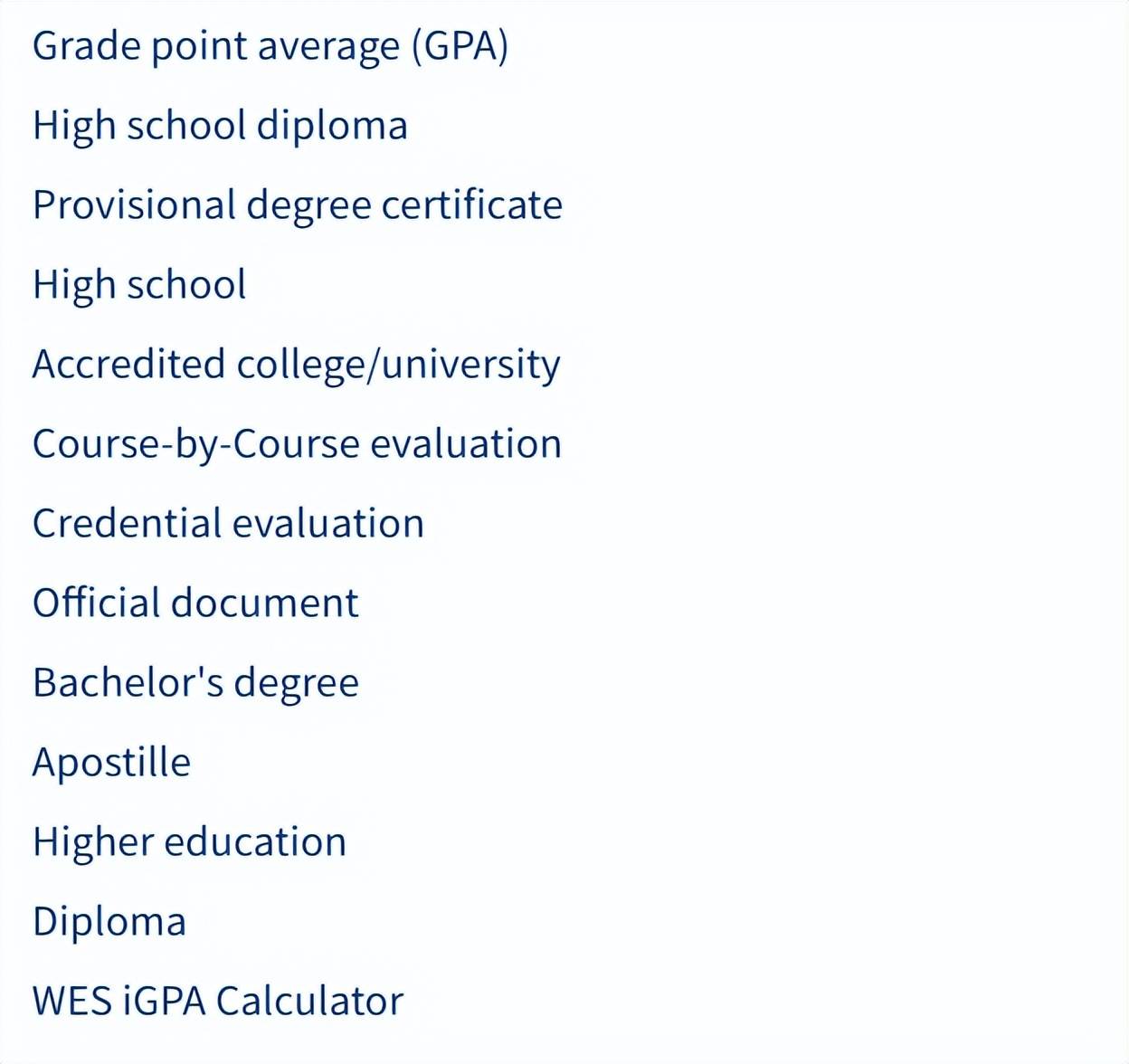Screen dimensions: 1129x1064
Task: Launch the iGPA Calculator from the list
Action: pos(218,1002)
